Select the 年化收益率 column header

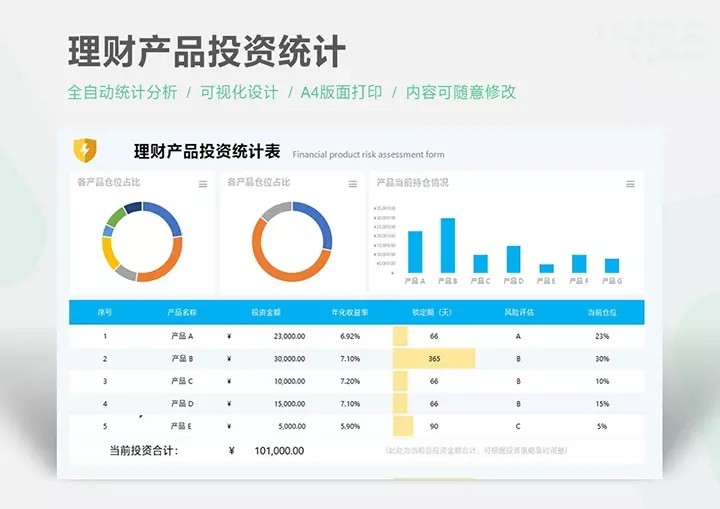tap(350, 312)
